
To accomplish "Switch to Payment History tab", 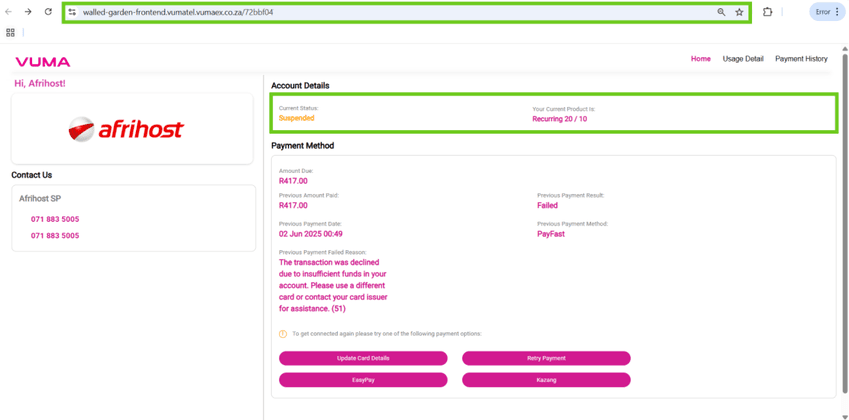I will point(801,59).
